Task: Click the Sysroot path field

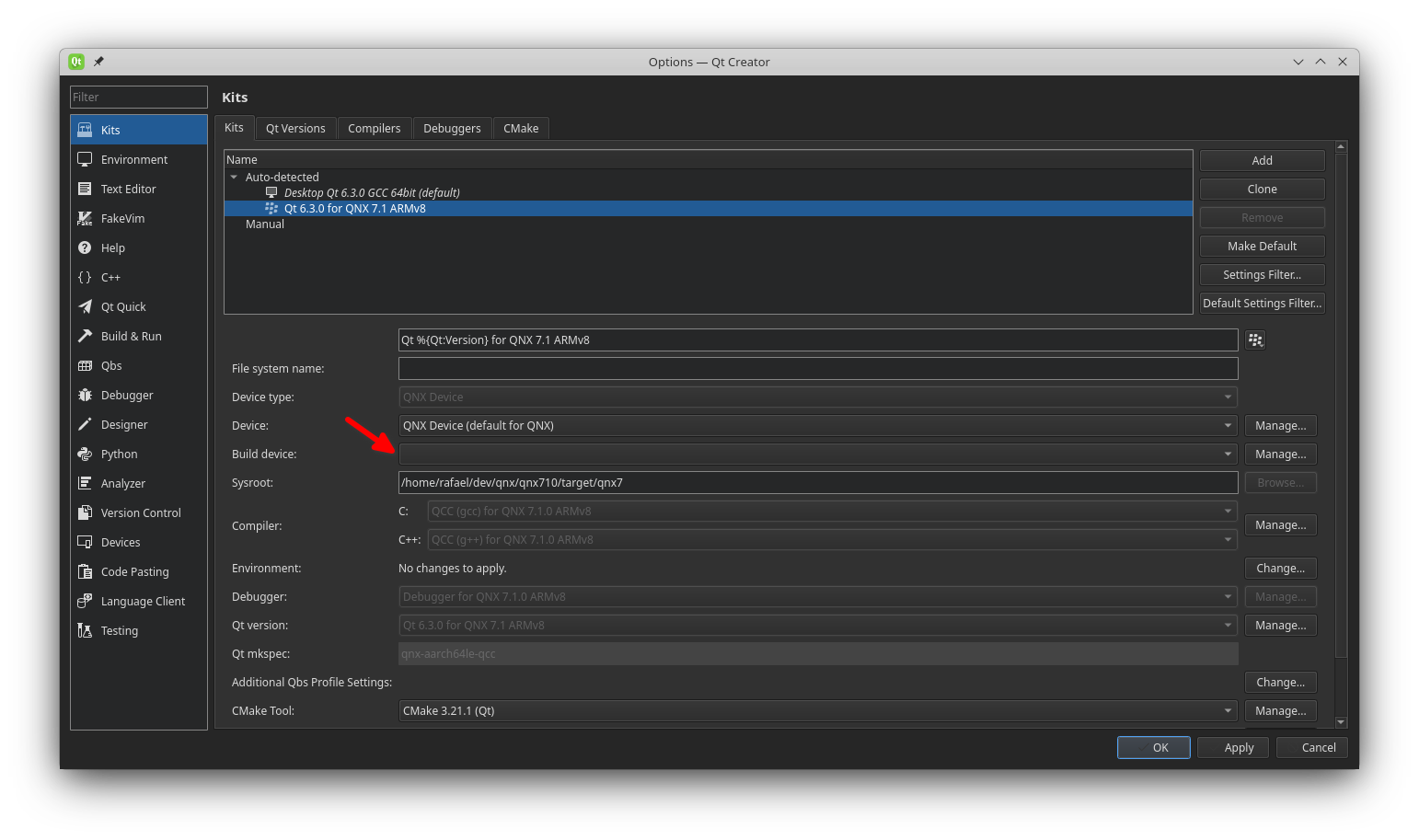Action: [x=818, y=482]
